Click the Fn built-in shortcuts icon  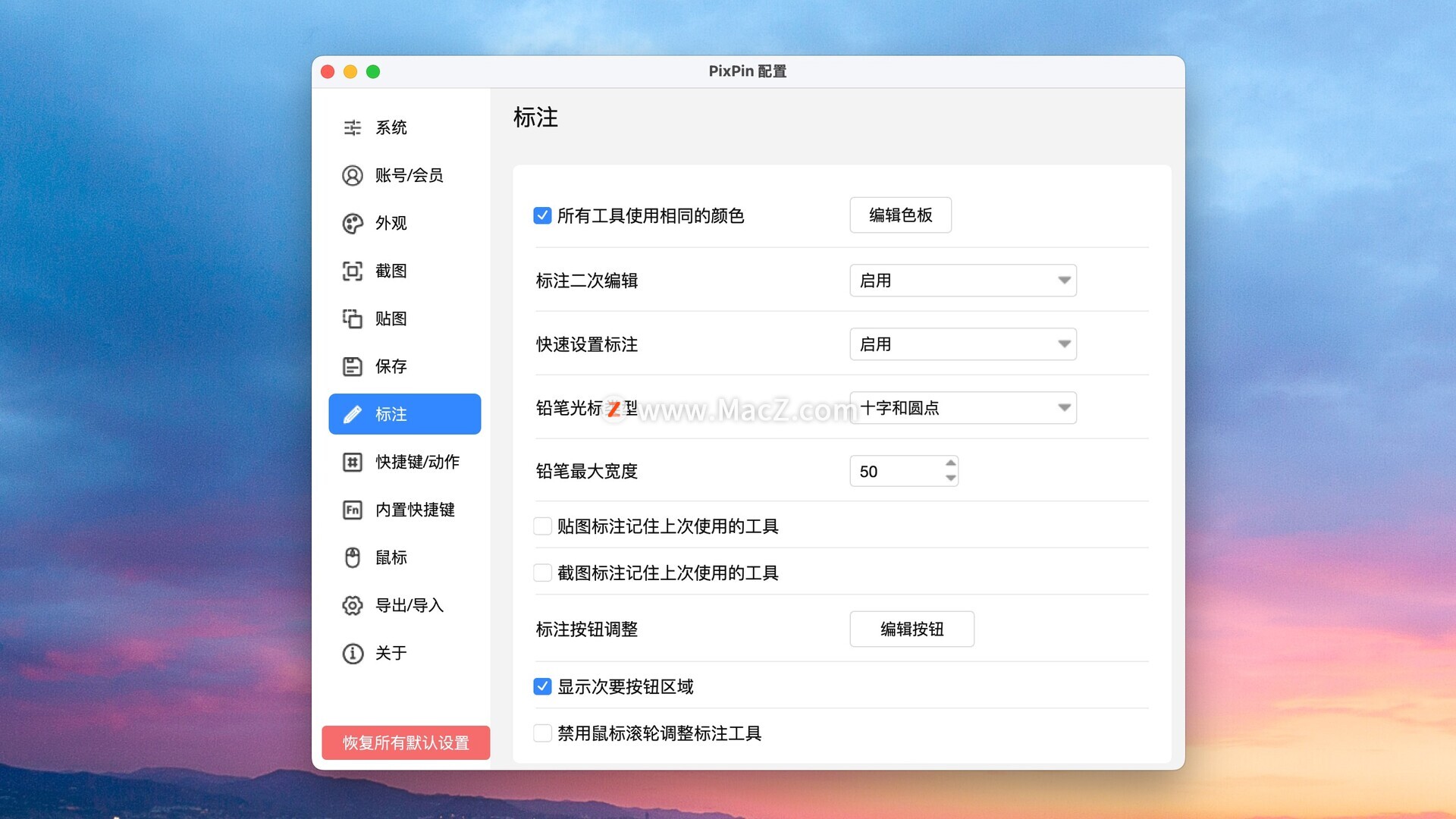(x=353, y=510)
